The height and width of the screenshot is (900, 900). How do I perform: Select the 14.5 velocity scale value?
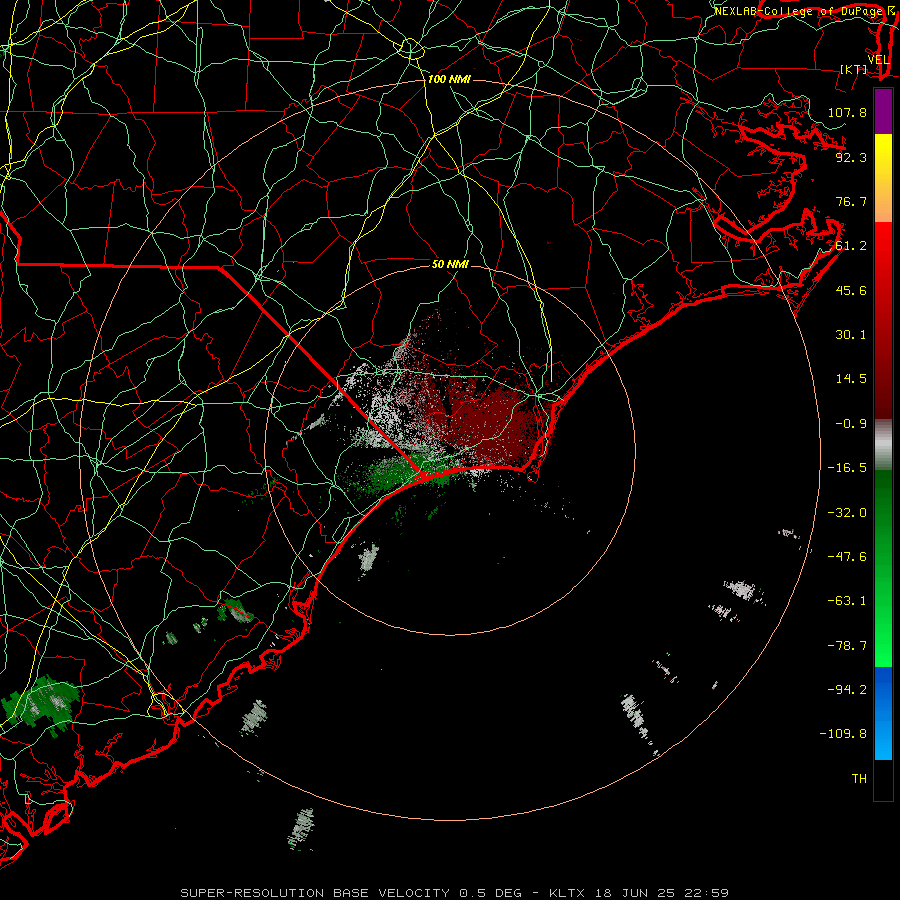[x=851, y=379]
